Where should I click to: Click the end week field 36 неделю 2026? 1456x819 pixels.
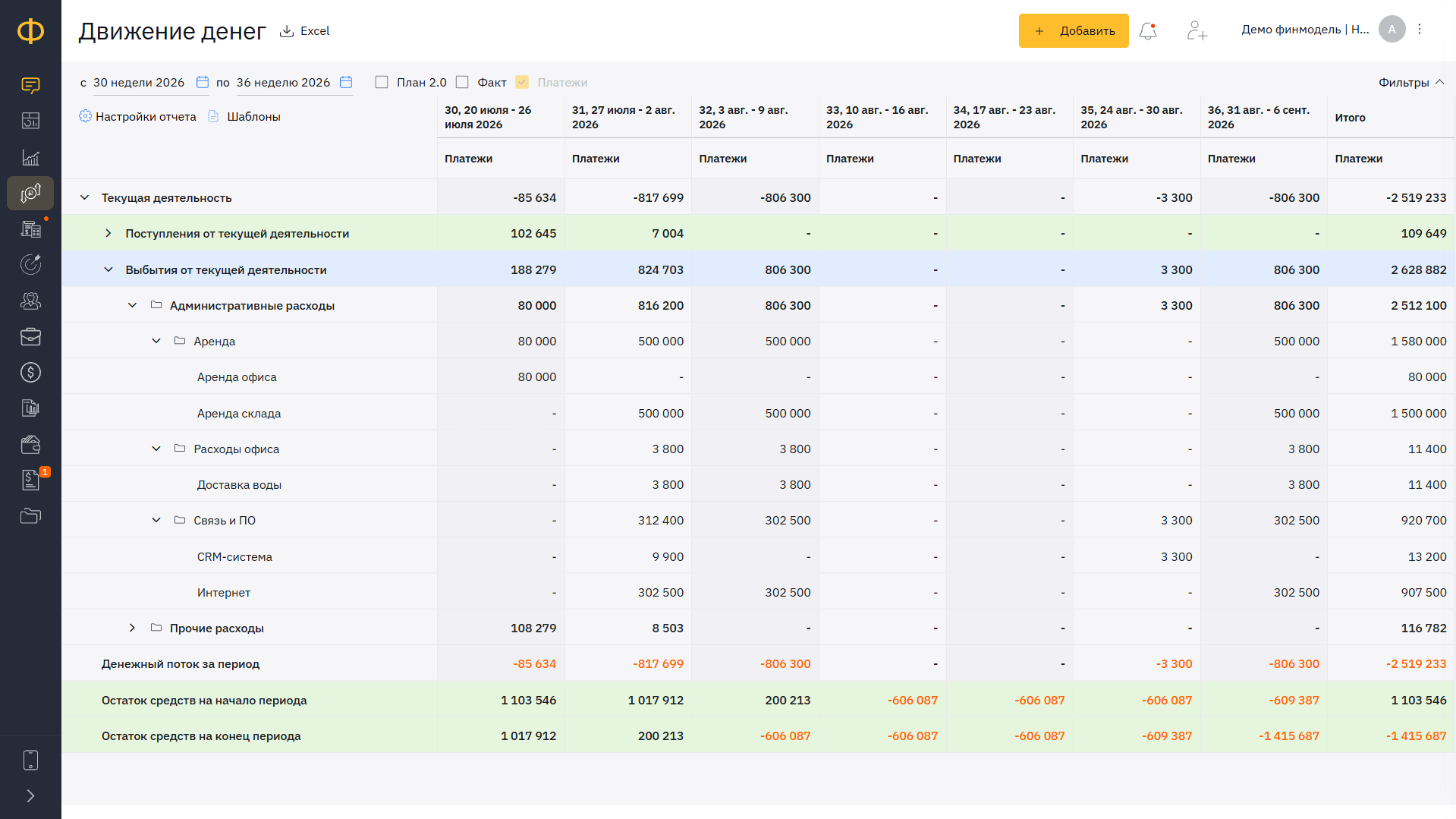pos(283,82)
